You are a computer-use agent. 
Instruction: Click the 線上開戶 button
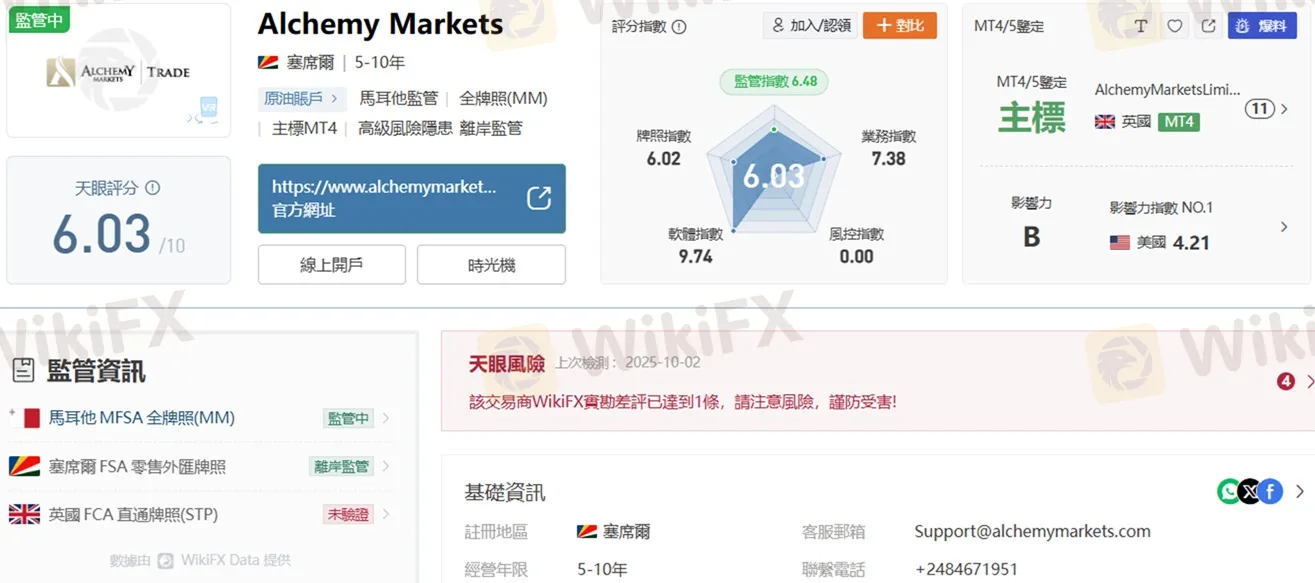332,265
